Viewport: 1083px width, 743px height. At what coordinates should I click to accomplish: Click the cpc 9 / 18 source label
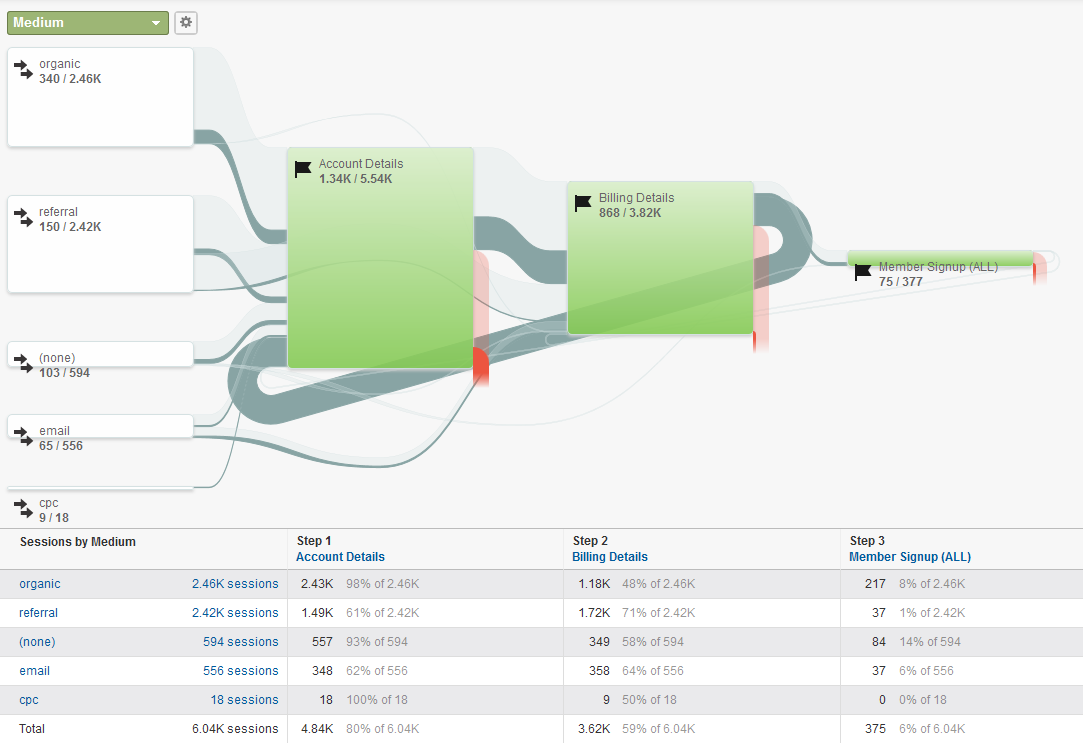(54, 510)
